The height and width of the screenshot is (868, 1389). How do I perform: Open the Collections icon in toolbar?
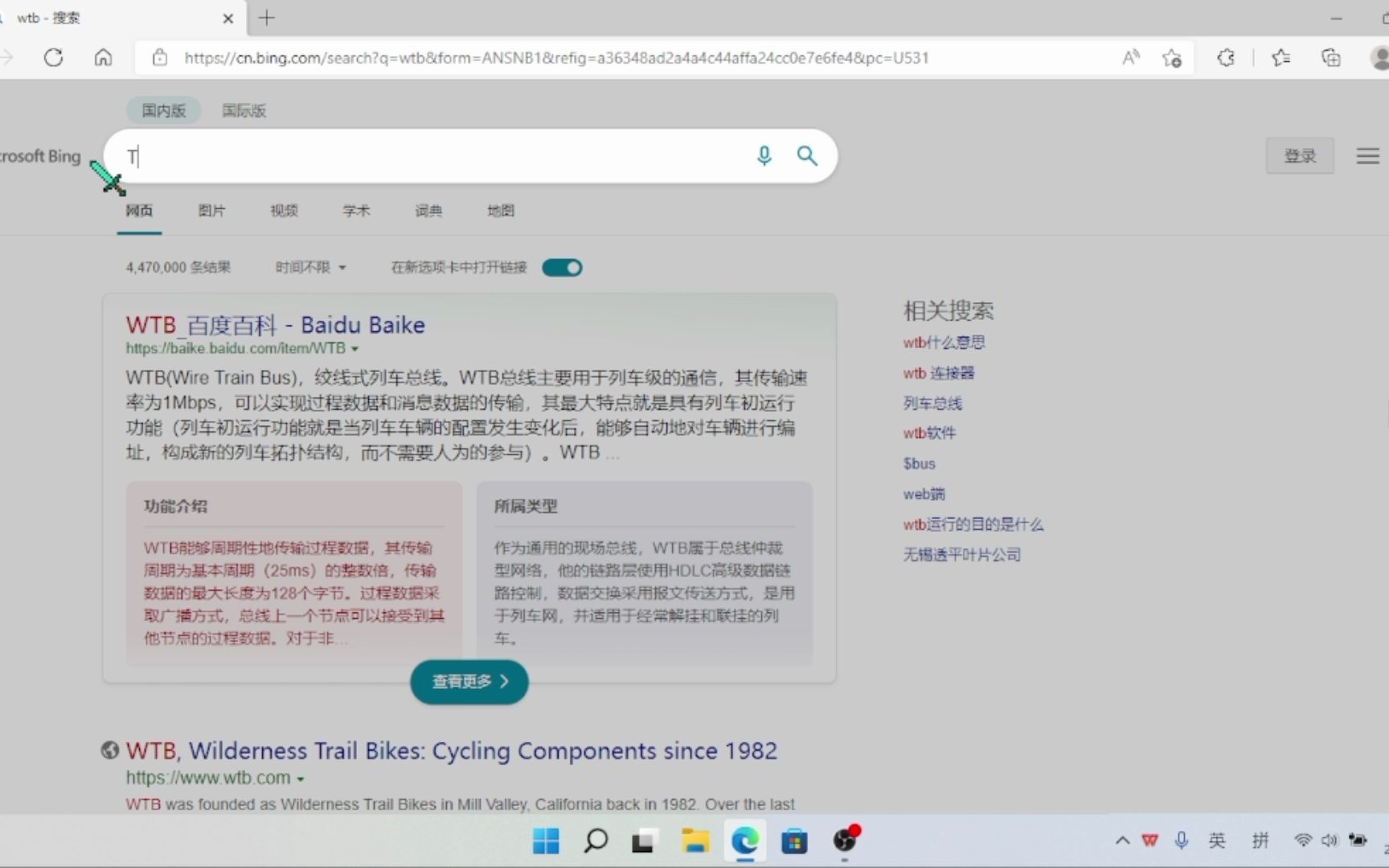(1331, 58)
